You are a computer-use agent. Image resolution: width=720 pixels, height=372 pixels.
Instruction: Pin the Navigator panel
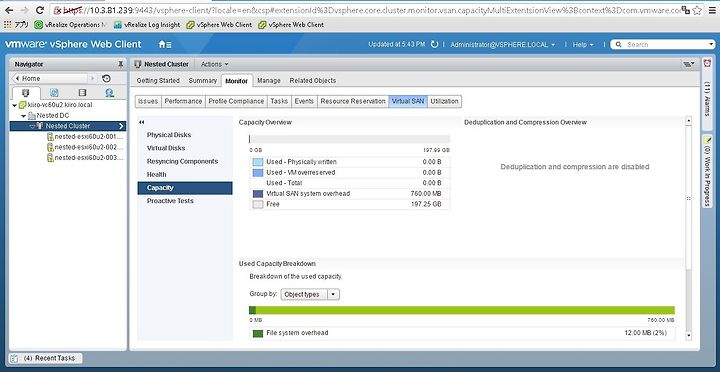pos(120,64)
